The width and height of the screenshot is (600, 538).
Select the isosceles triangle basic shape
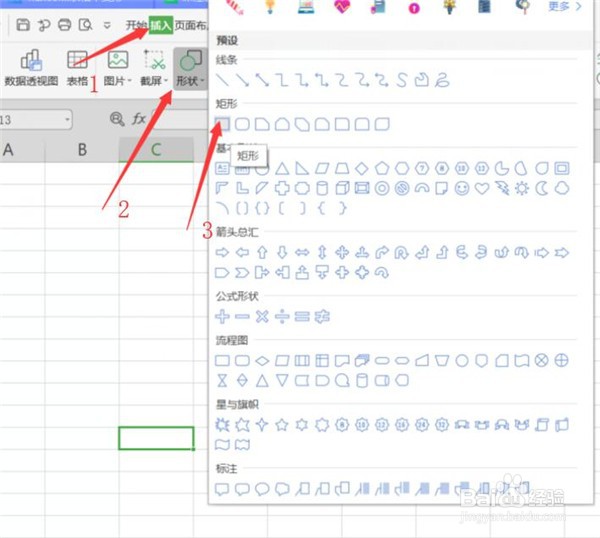coord(282,168)
